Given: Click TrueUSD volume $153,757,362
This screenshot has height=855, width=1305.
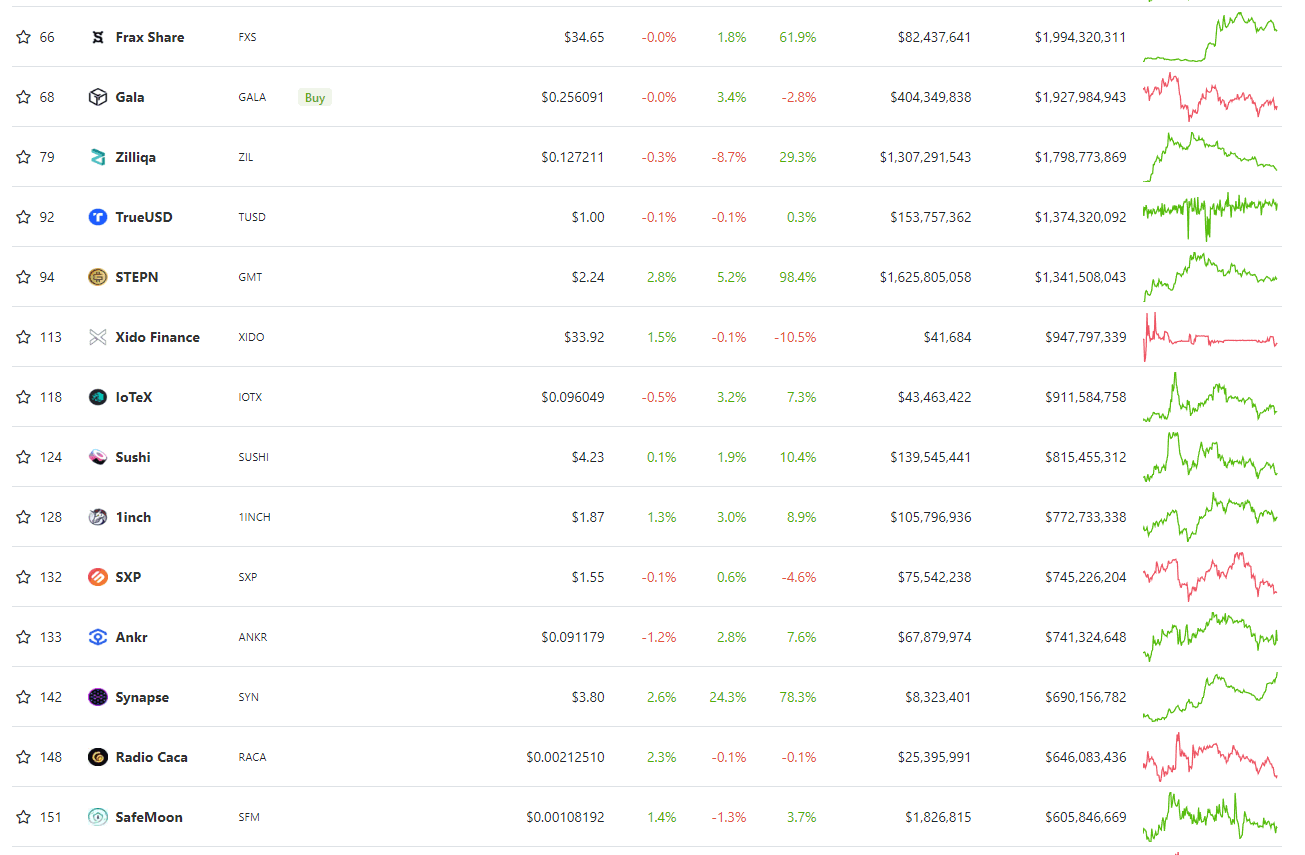Looking at the screenshot, I should click(x=930, y=217).
